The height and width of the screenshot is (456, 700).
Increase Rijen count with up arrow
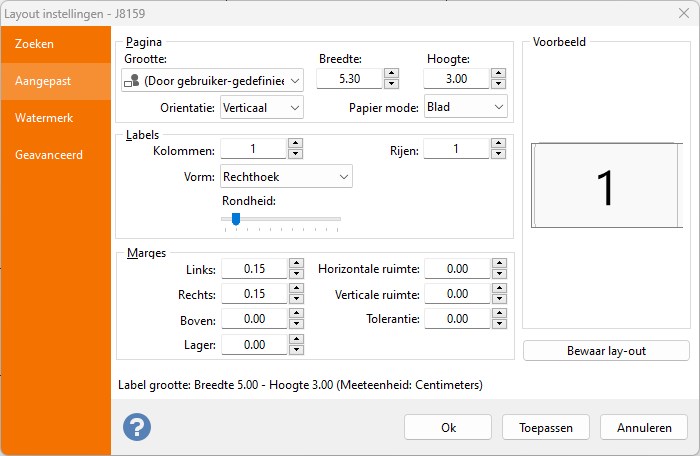499,143
